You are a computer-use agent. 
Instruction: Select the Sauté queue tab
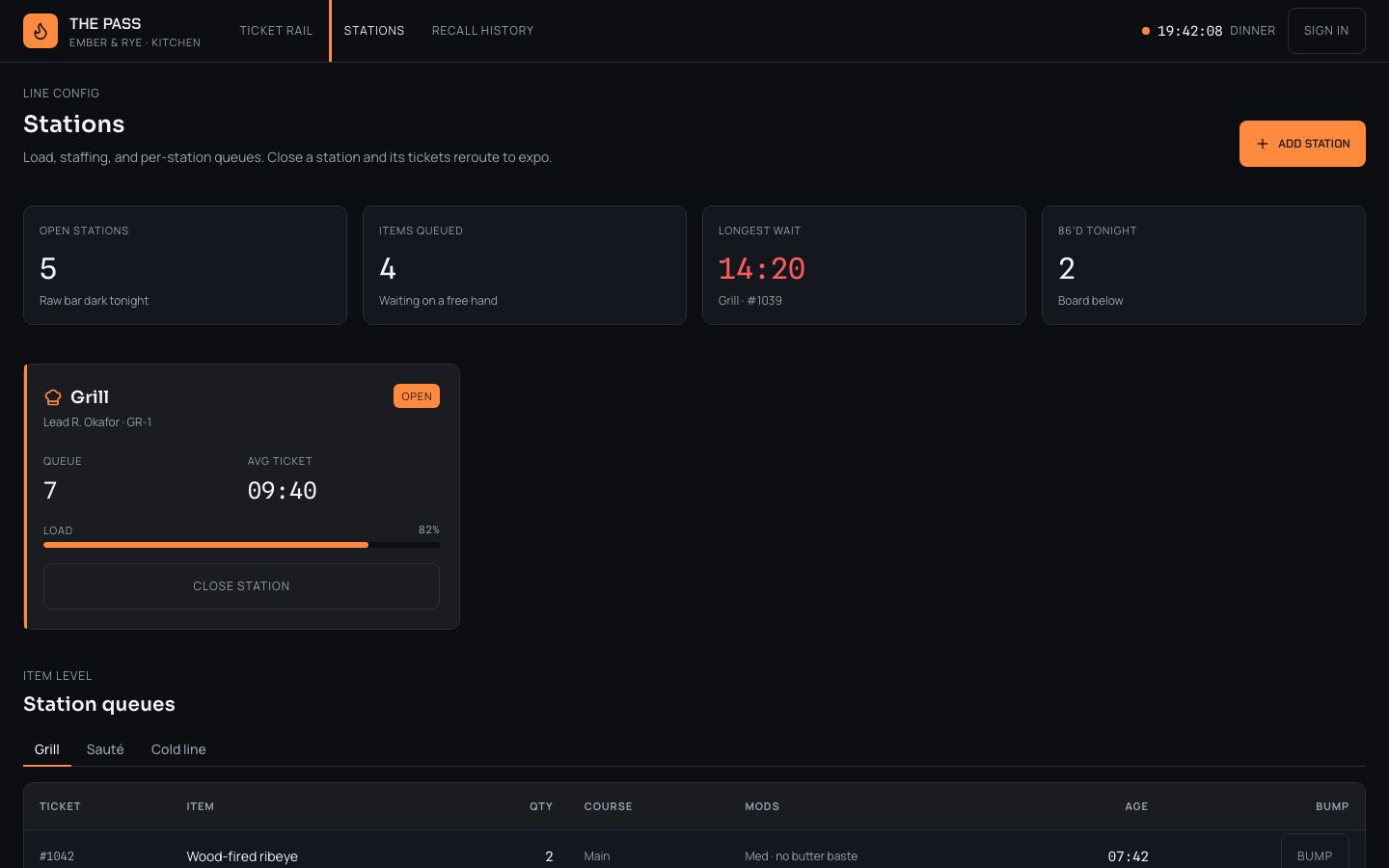105,749
